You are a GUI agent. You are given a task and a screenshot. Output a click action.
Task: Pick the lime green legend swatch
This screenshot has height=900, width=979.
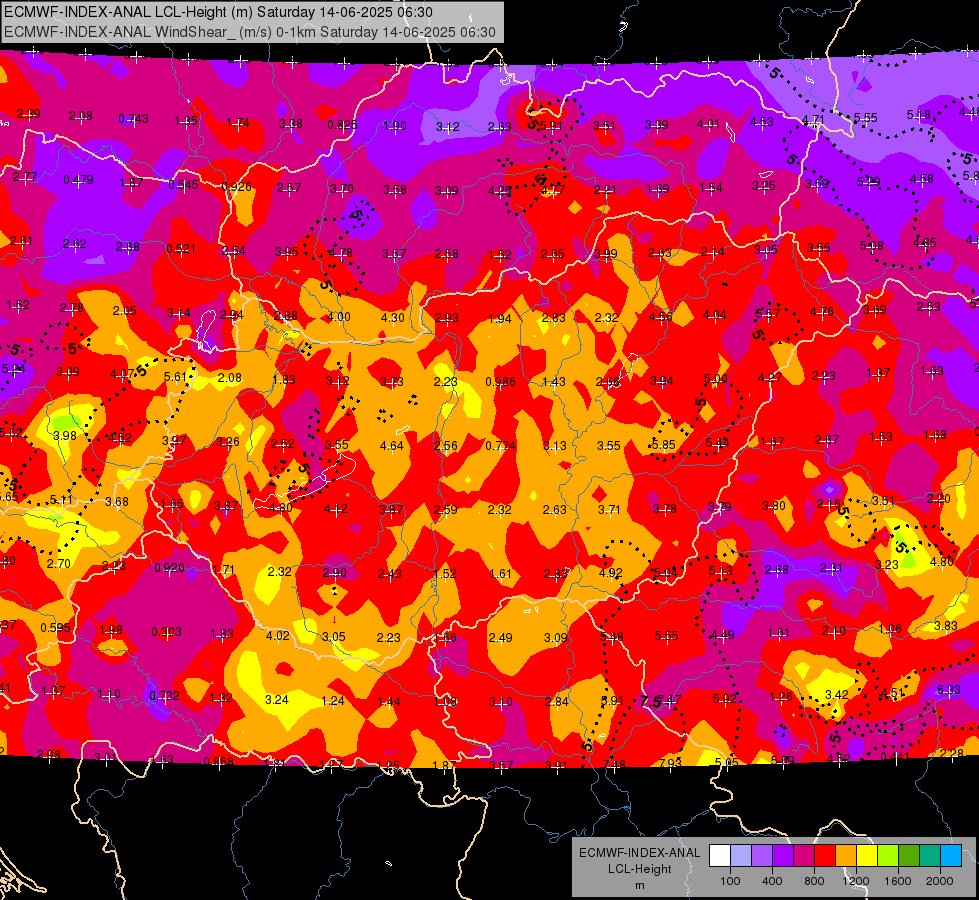888,856
